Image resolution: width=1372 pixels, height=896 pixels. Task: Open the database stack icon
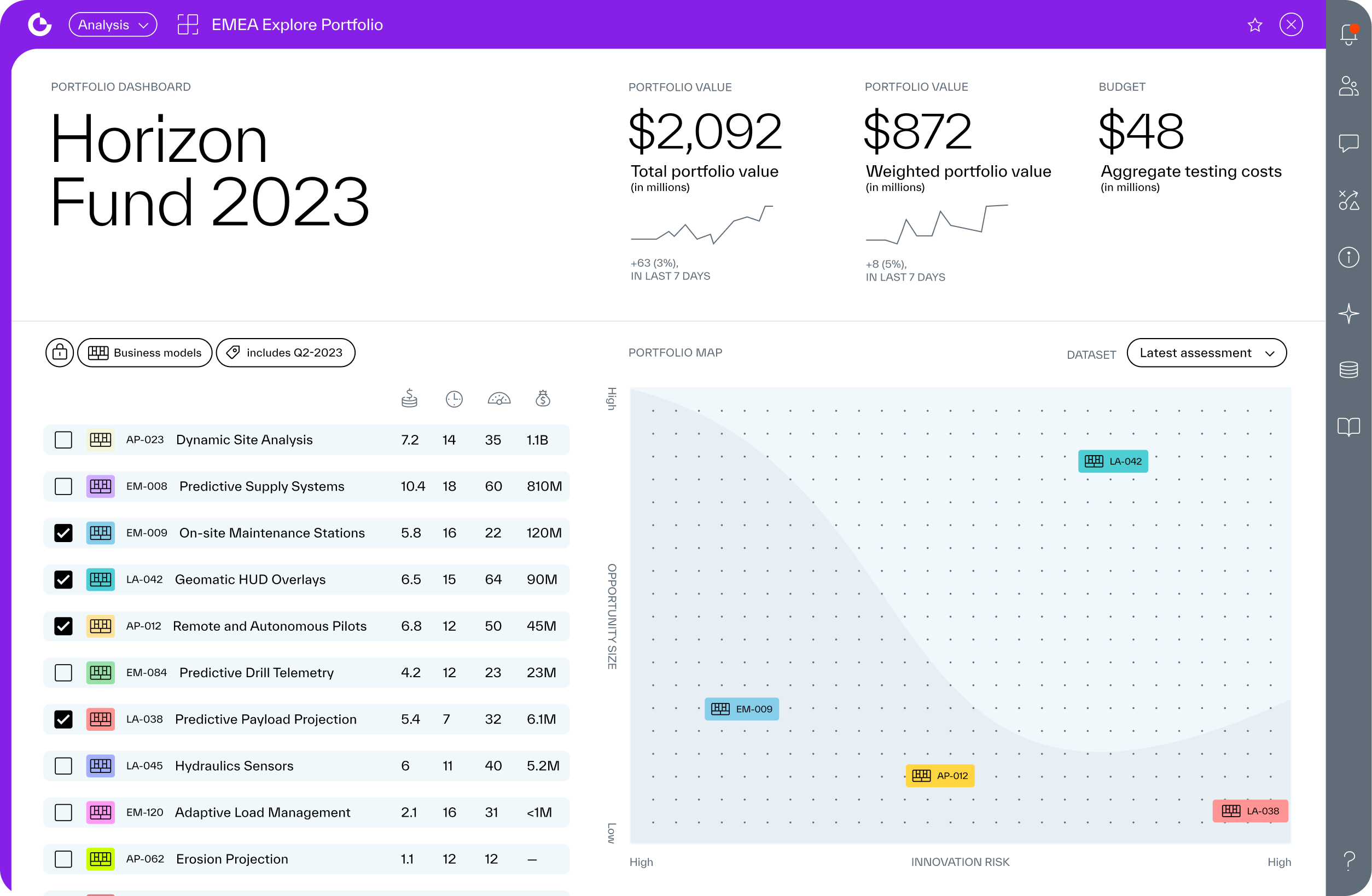[x=1348, y=370]
